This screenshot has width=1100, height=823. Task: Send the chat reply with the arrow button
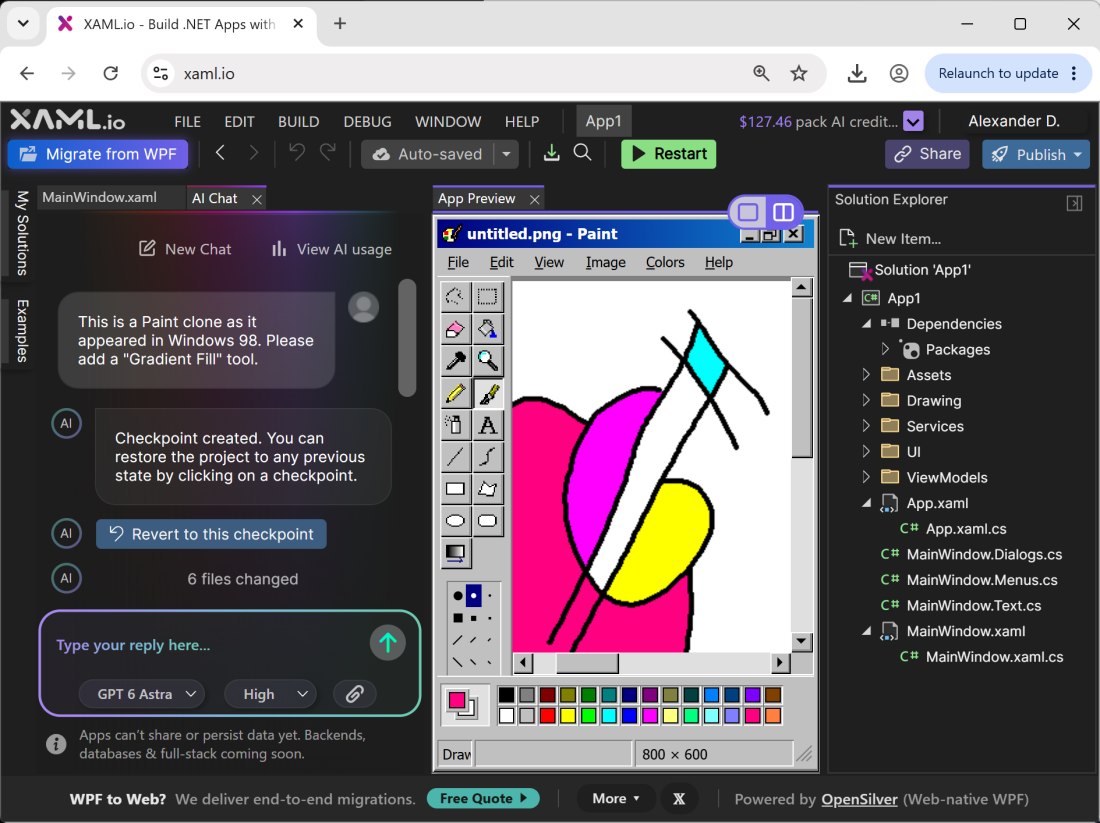point(387,643)
